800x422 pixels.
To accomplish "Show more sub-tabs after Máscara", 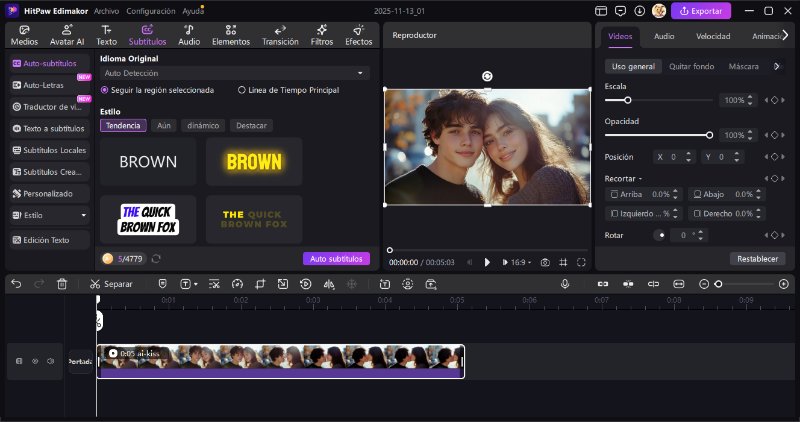I will [777, 66].
